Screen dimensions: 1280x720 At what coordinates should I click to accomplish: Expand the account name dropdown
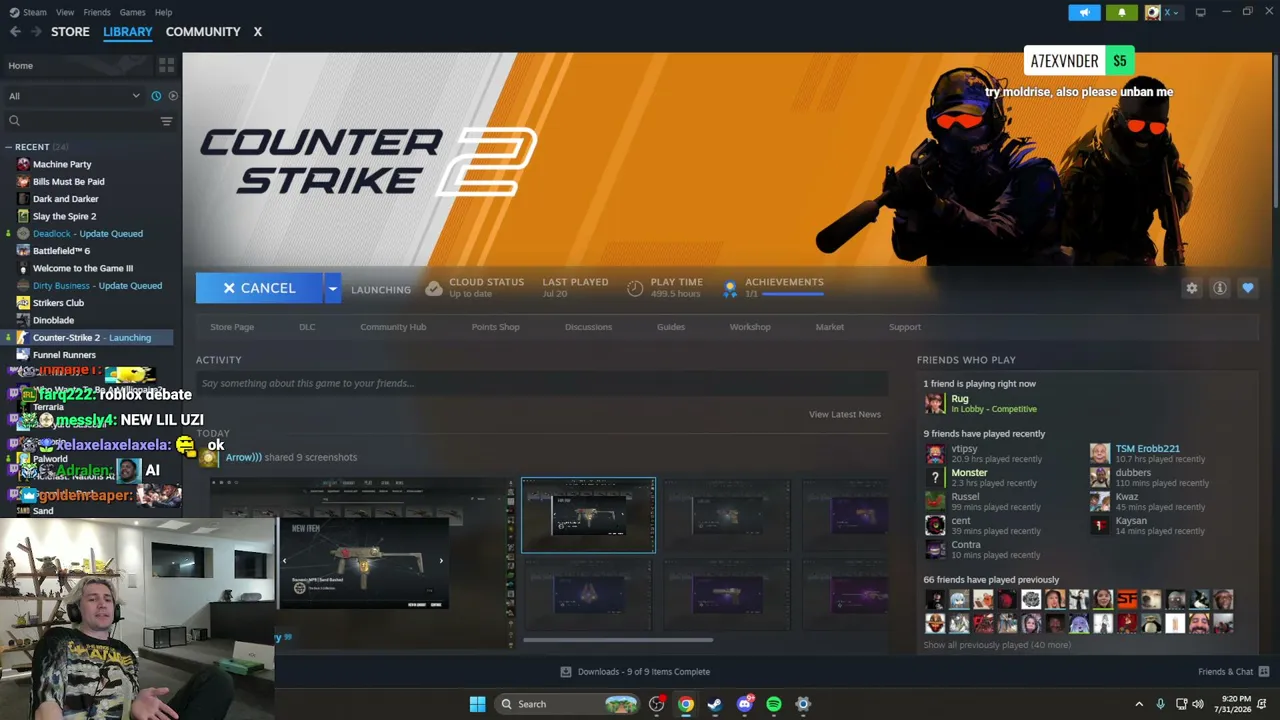(1172, 12)
